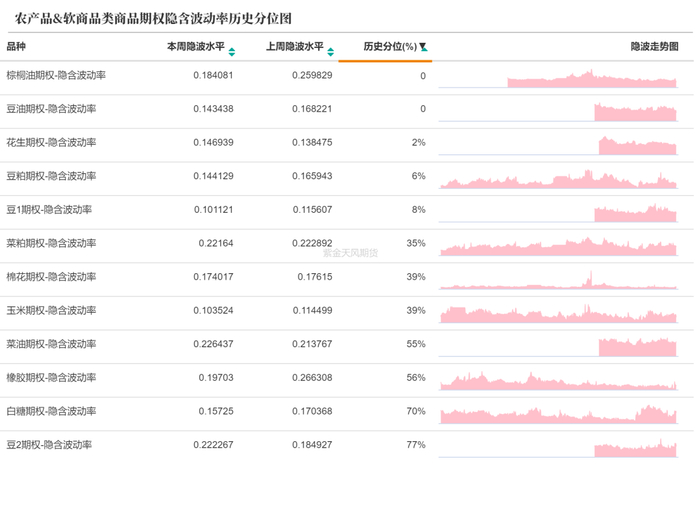
Task: Click the 本周隐波水平 sort icon
Action: pyautogui.click(x=232, y=51)
